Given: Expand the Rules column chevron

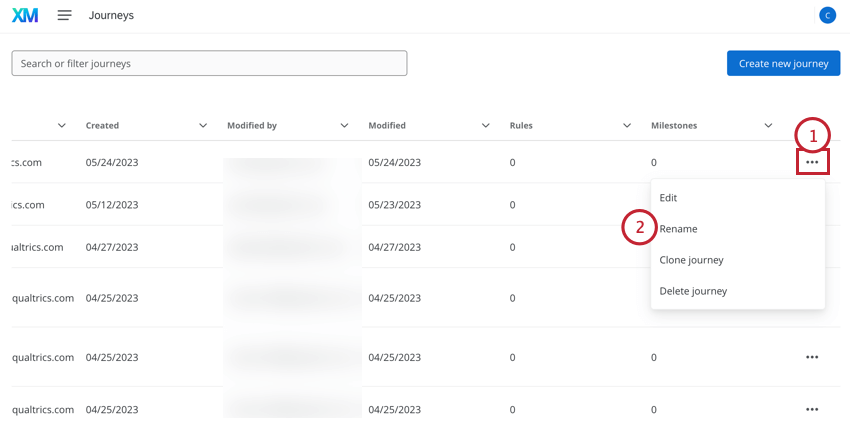Looking at the screenshot, I should tap(627, 125).
